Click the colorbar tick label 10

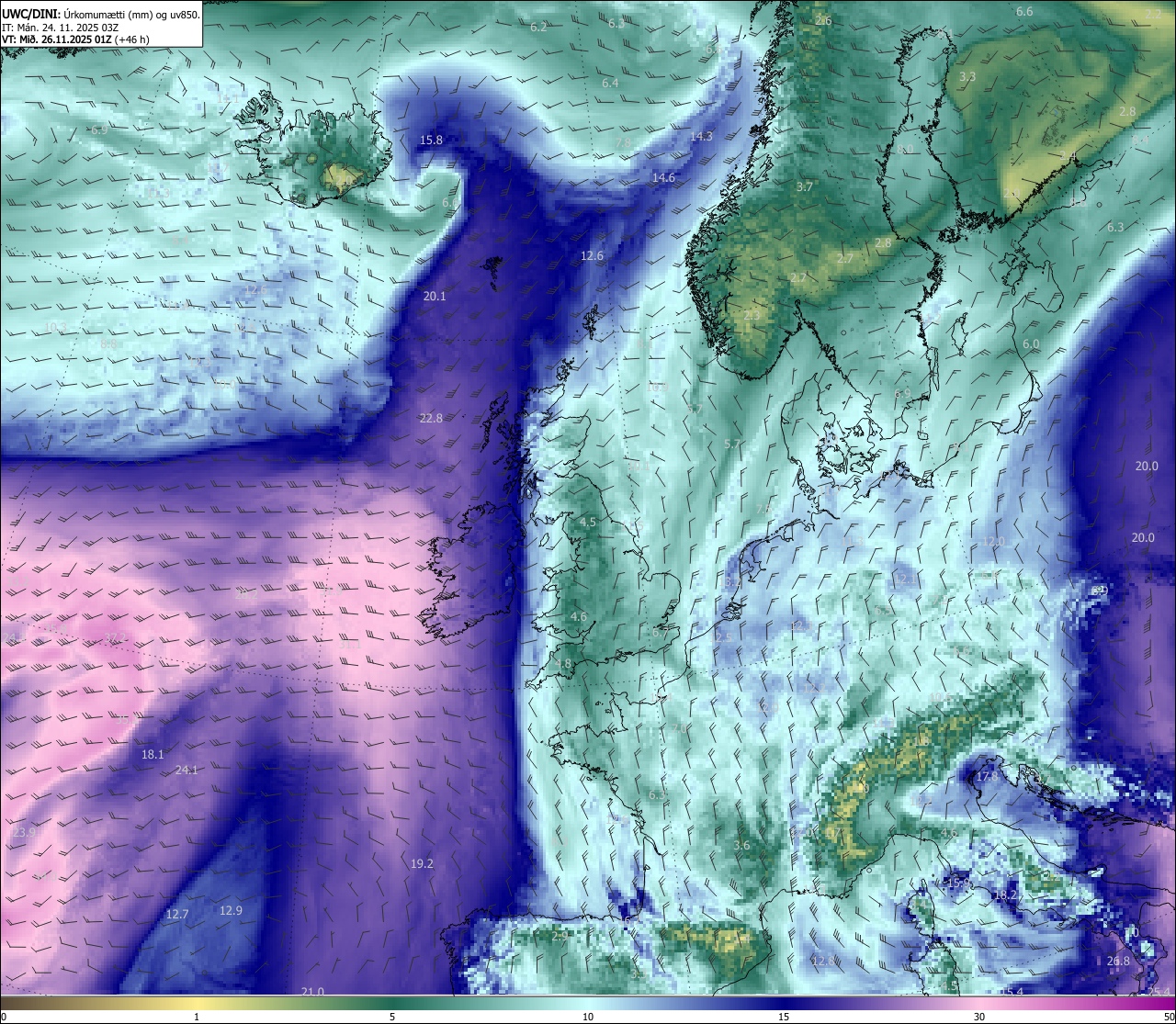pos(588,1017)
